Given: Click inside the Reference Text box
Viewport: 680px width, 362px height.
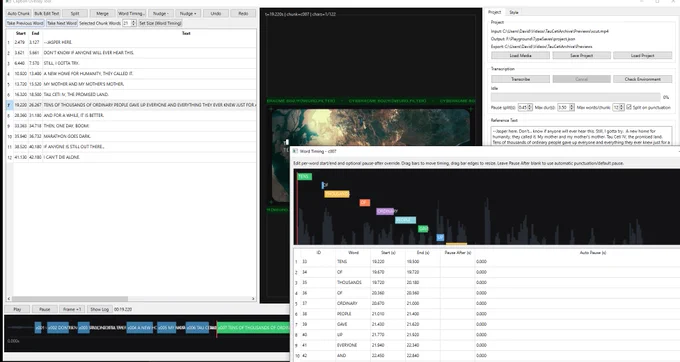Looking at the screenshot, I should [x=581, y=136].
